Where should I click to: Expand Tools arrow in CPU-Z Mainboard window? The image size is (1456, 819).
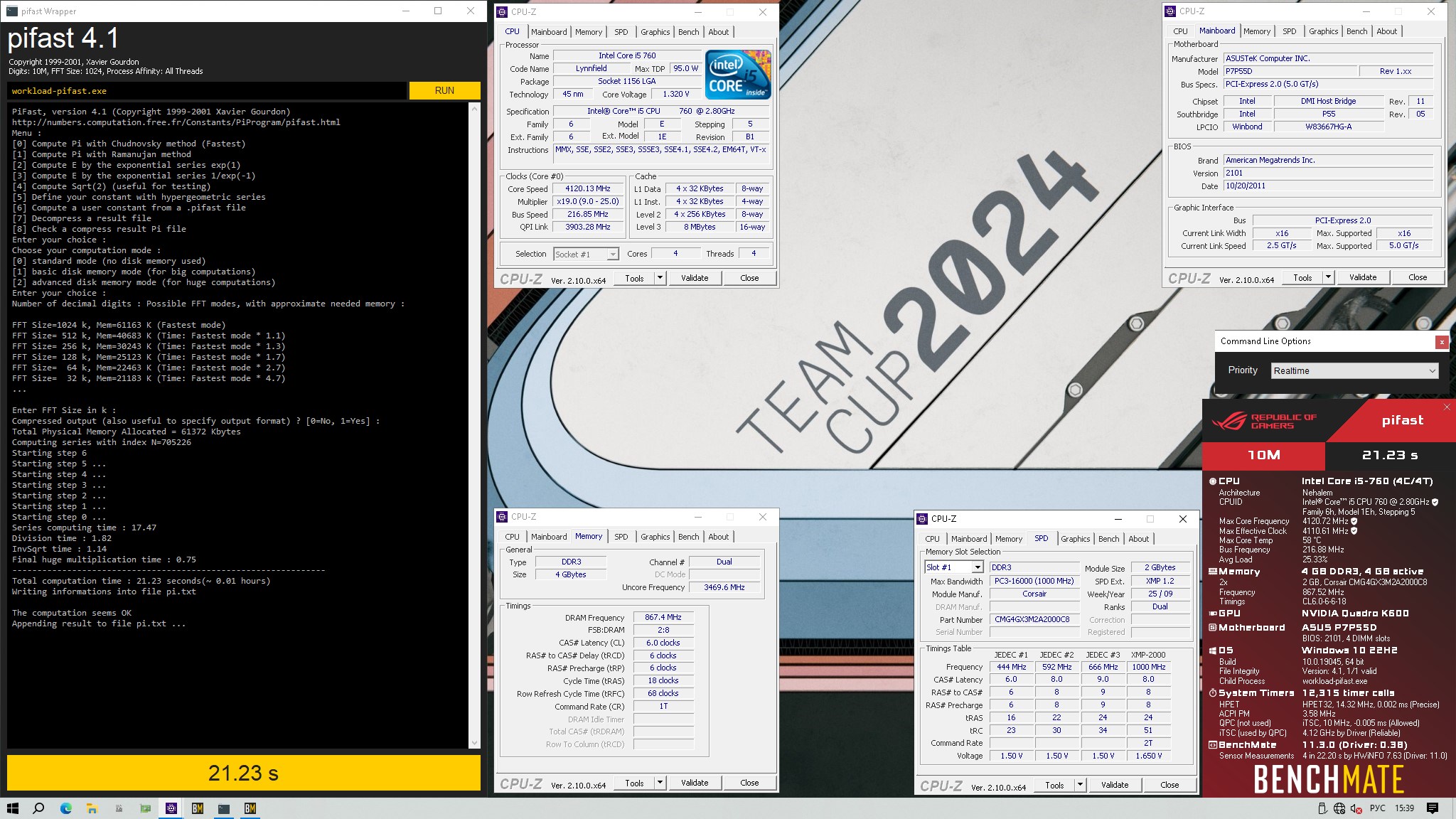pos(1328,277)
